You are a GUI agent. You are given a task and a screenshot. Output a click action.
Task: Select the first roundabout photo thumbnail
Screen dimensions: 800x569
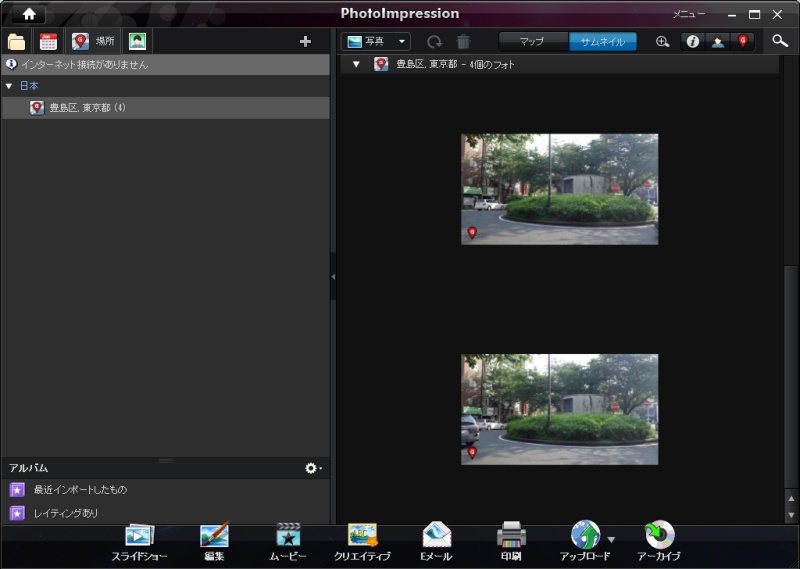click(x=560, y=189)
